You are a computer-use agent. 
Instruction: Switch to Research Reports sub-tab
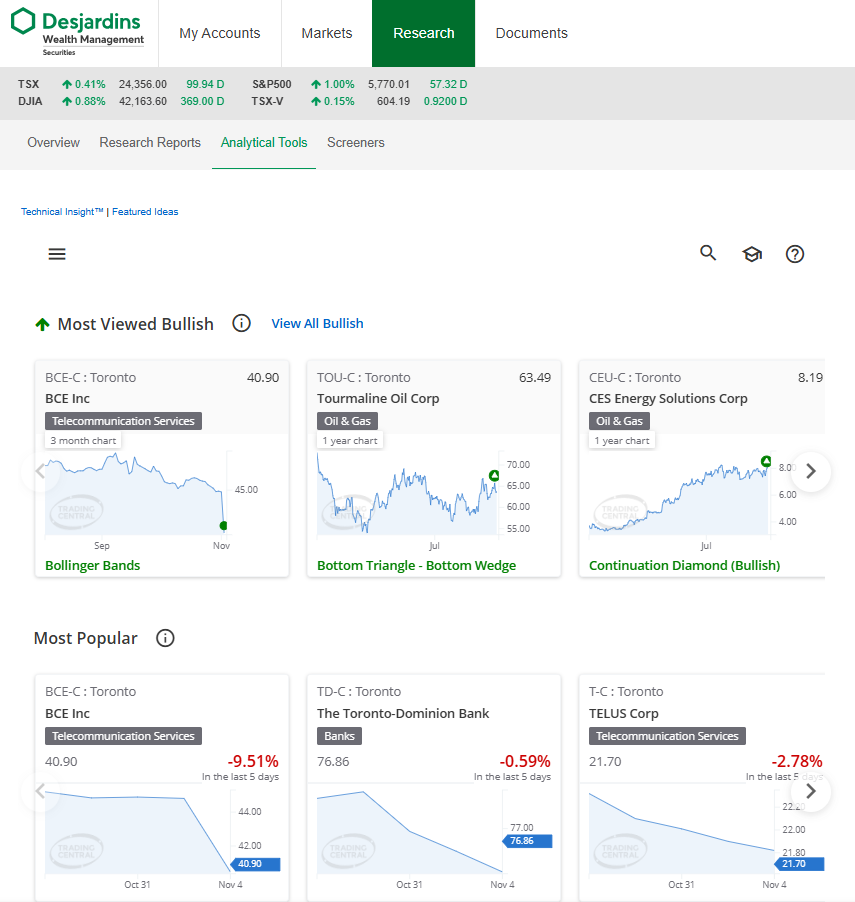click(x=150, y=143)
